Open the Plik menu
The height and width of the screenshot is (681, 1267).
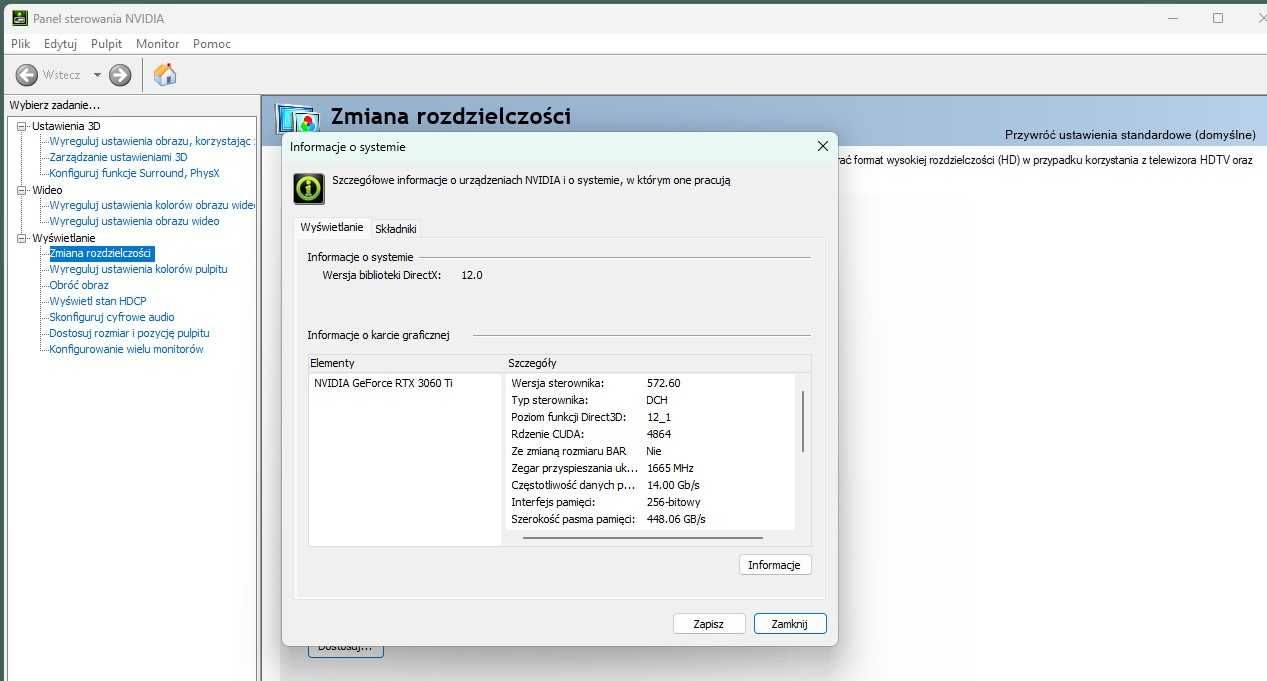[x=21, y=44]
